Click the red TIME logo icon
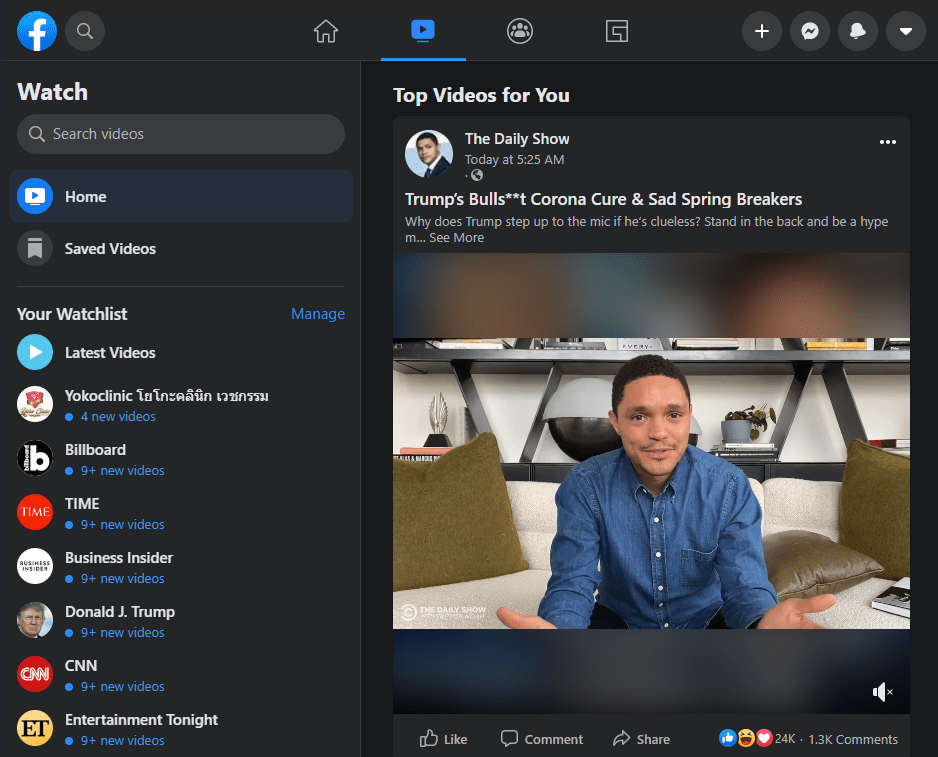This screenshot has height=757, width=938. pos(35,512)
